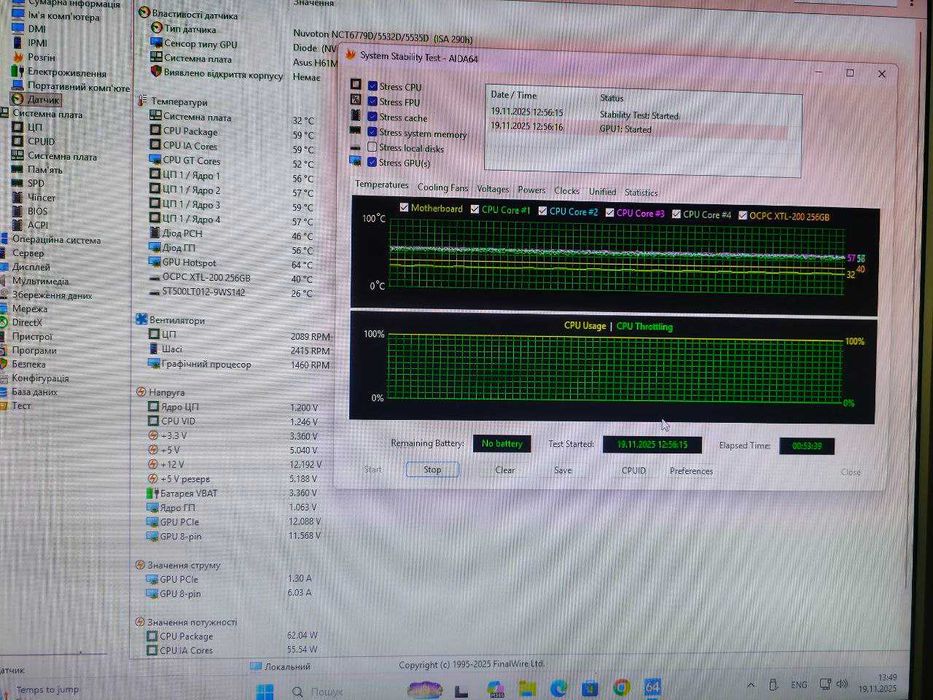
Task: Open the CPUID button
Action: [x=633, y=470]
